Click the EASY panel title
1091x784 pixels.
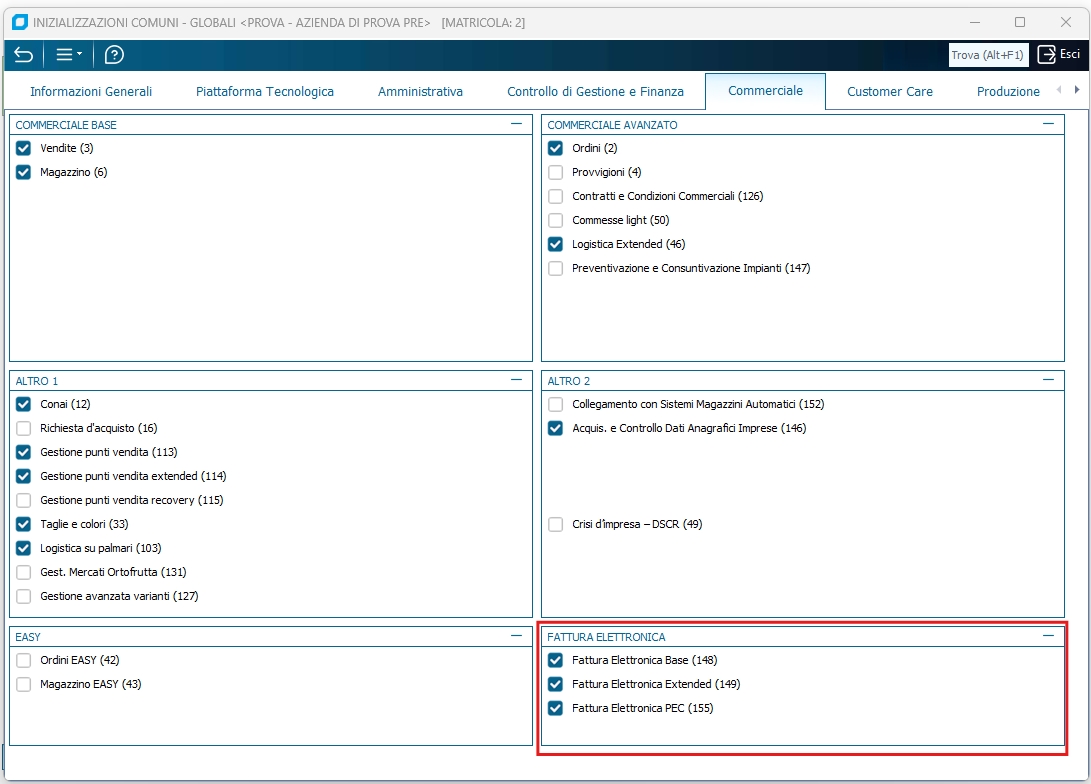[x=28, y=637]
